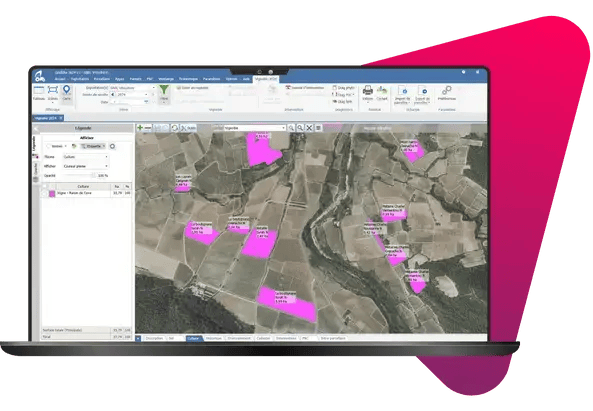
Task: Click the Culture column header
Action: (83, 186)
